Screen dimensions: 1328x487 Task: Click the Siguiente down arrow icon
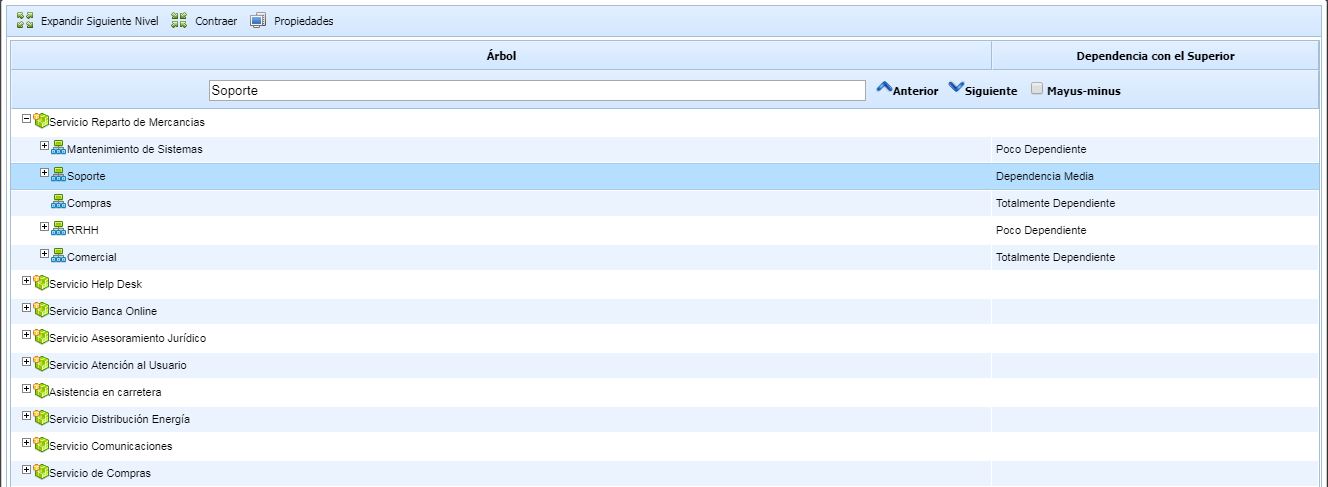(956, 88)
